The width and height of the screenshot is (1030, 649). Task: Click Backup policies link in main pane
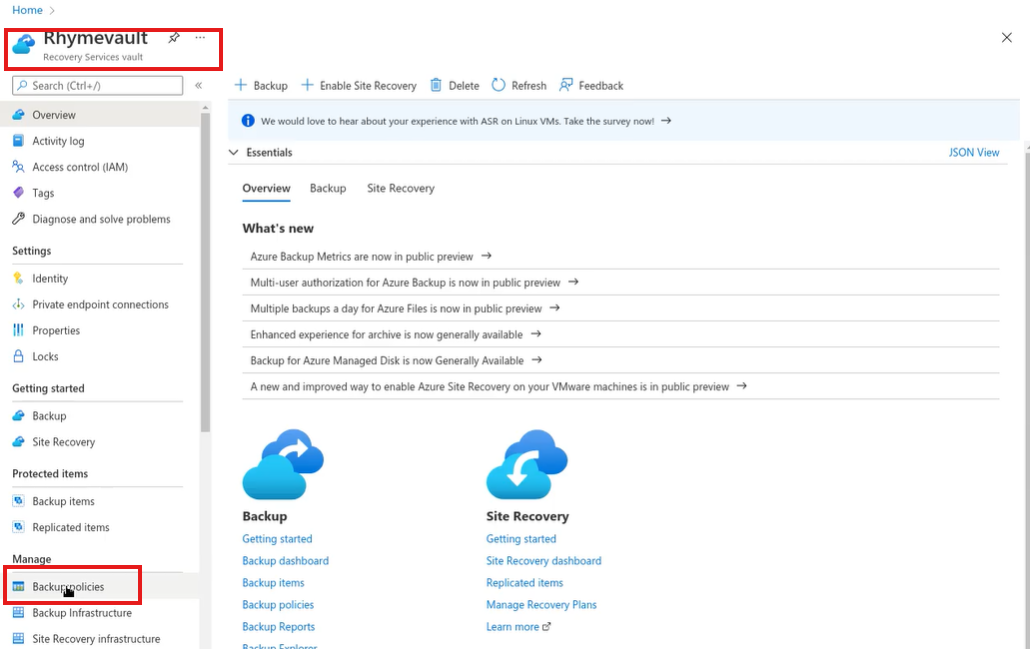pyautogui.click(x=278, y=605)
